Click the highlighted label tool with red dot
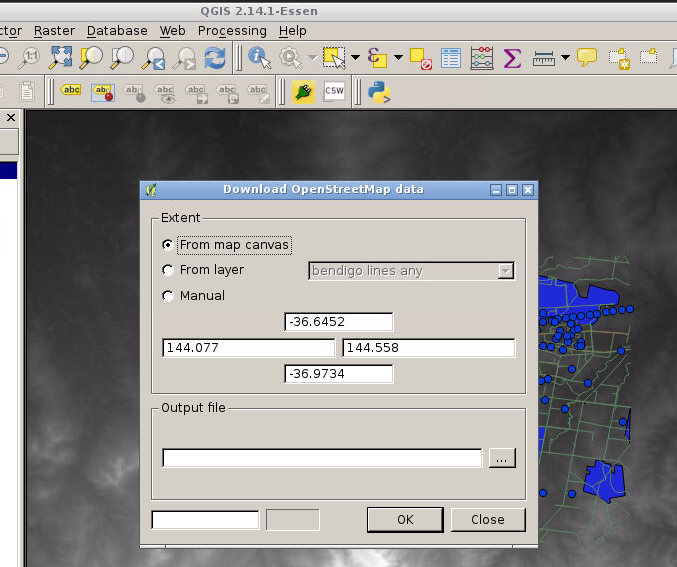This screenshot has width=677, height=567. coord(103,92)
